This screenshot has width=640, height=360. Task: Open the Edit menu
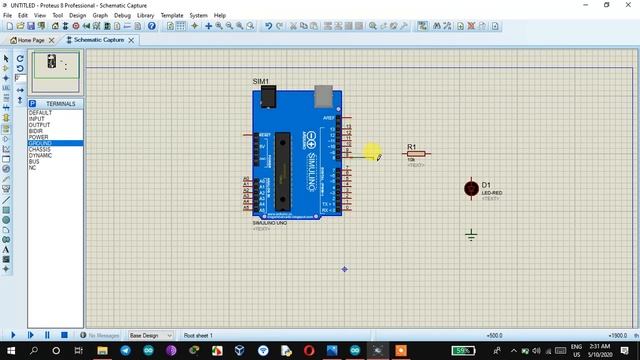coord(23,16)
